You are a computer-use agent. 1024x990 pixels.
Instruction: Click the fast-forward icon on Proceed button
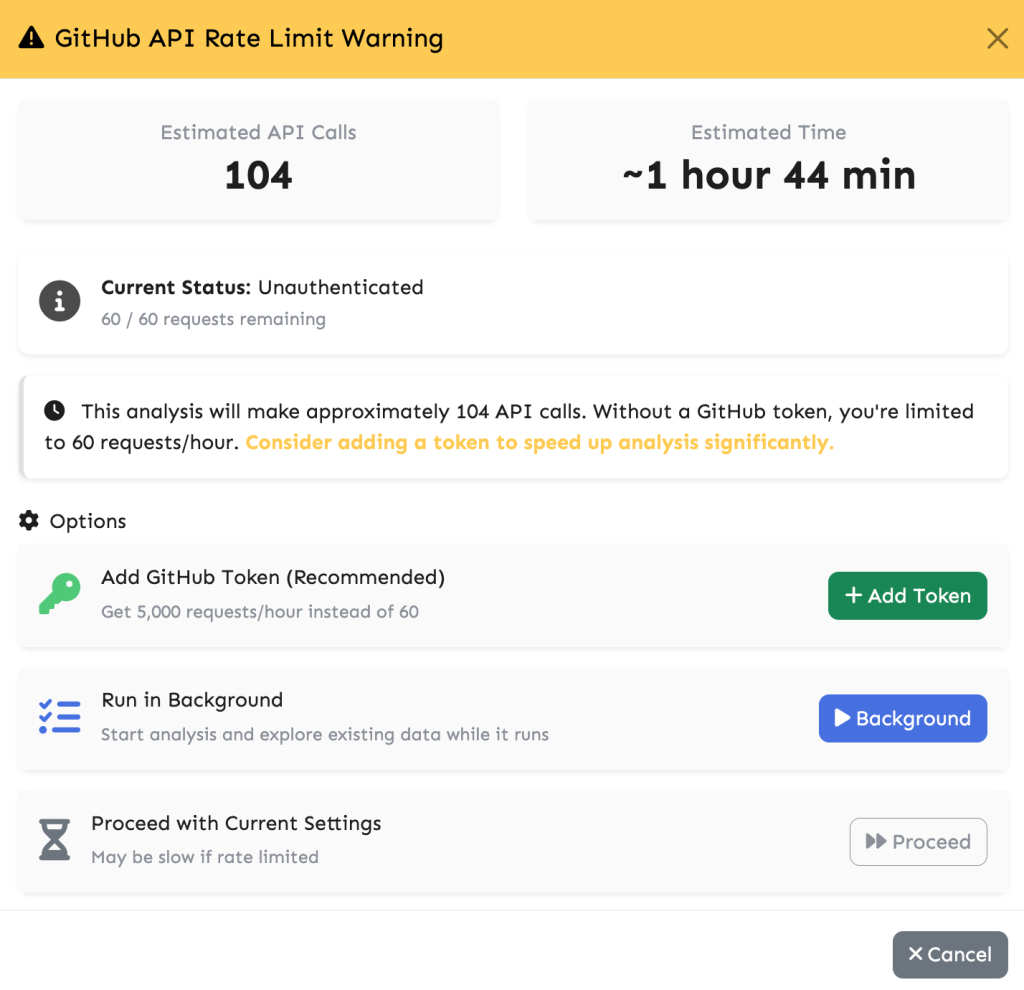(875, 841)
